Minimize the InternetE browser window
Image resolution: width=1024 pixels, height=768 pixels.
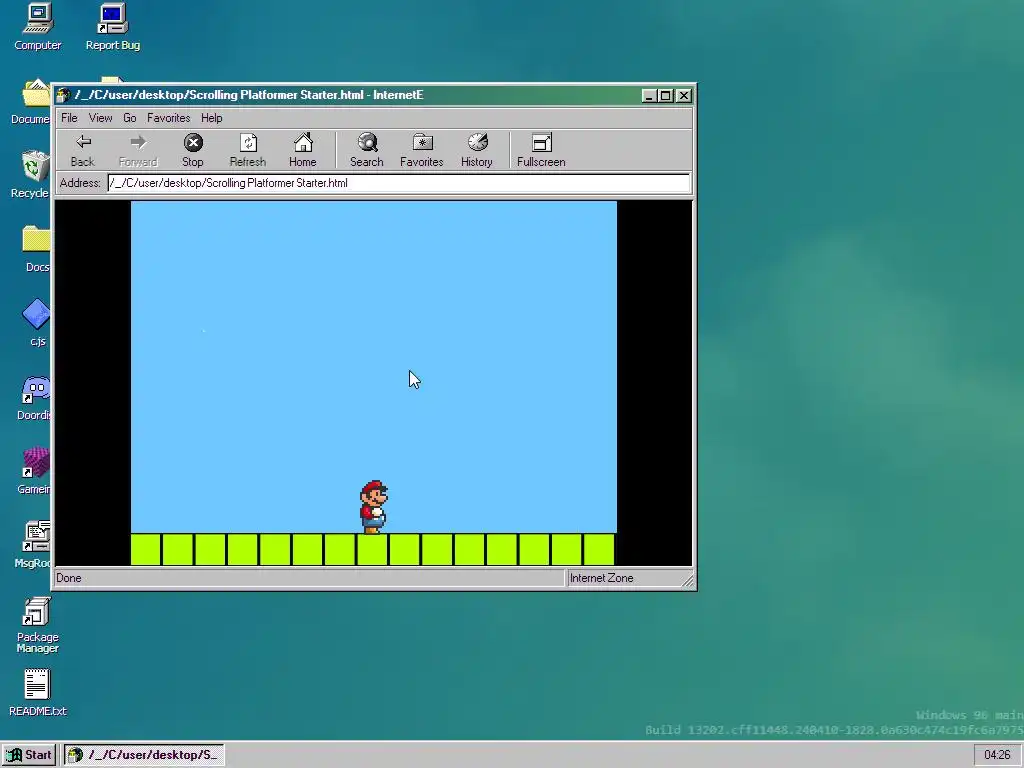648,96
